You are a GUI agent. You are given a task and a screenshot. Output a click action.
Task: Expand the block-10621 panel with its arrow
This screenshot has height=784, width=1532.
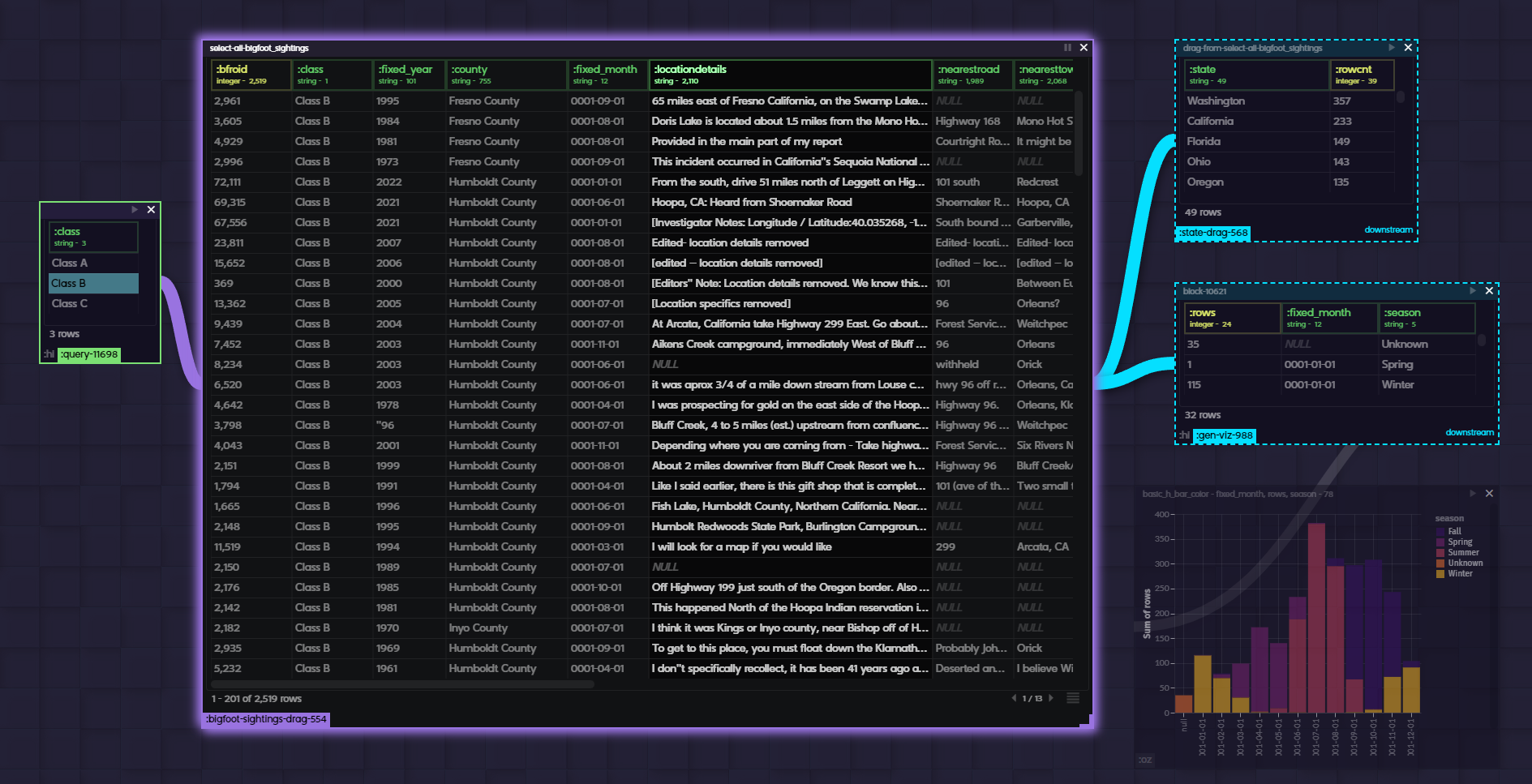click(x=1473, y=290)
